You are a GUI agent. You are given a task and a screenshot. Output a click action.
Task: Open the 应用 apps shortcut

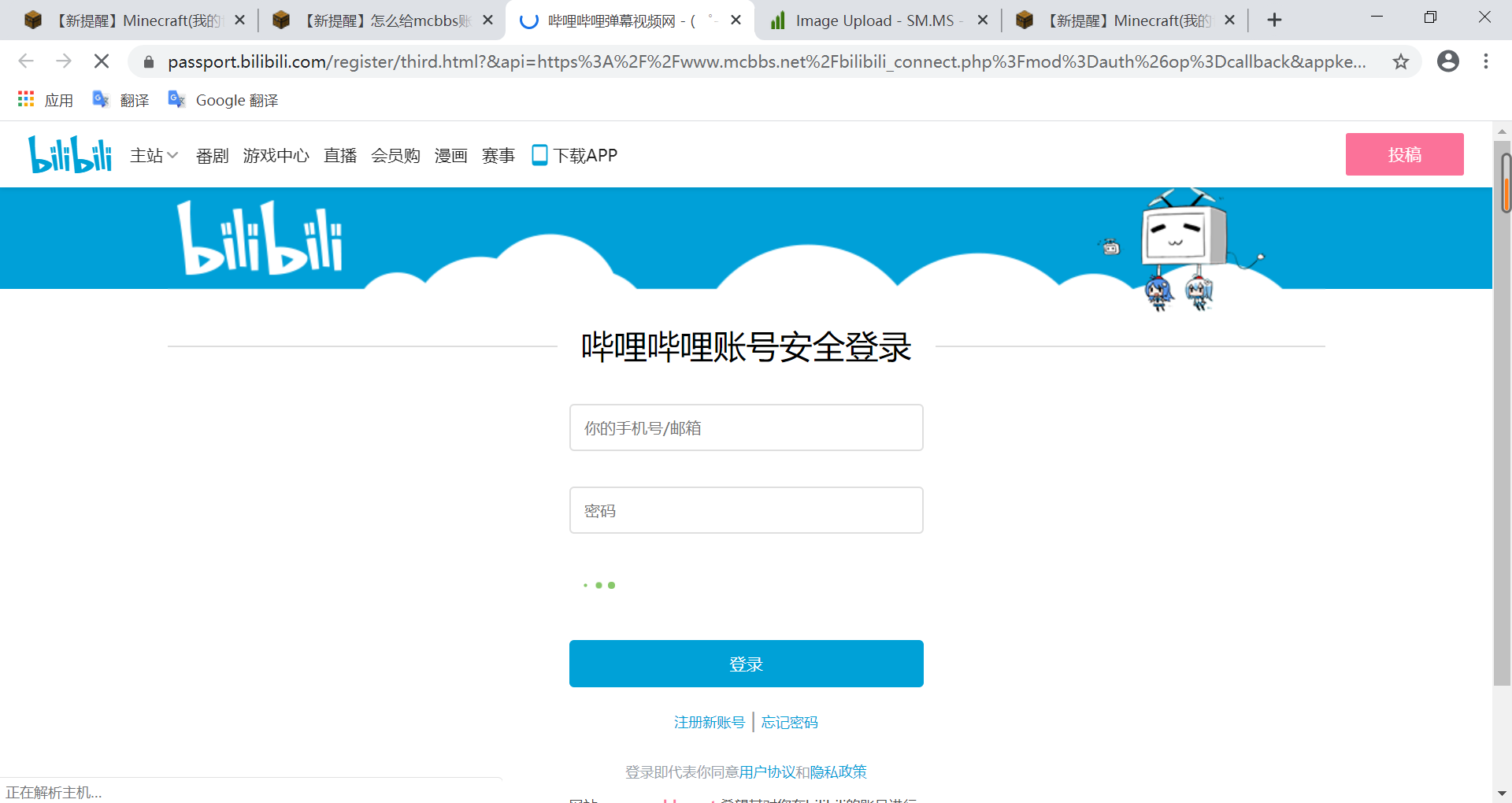tap(46, 100)
